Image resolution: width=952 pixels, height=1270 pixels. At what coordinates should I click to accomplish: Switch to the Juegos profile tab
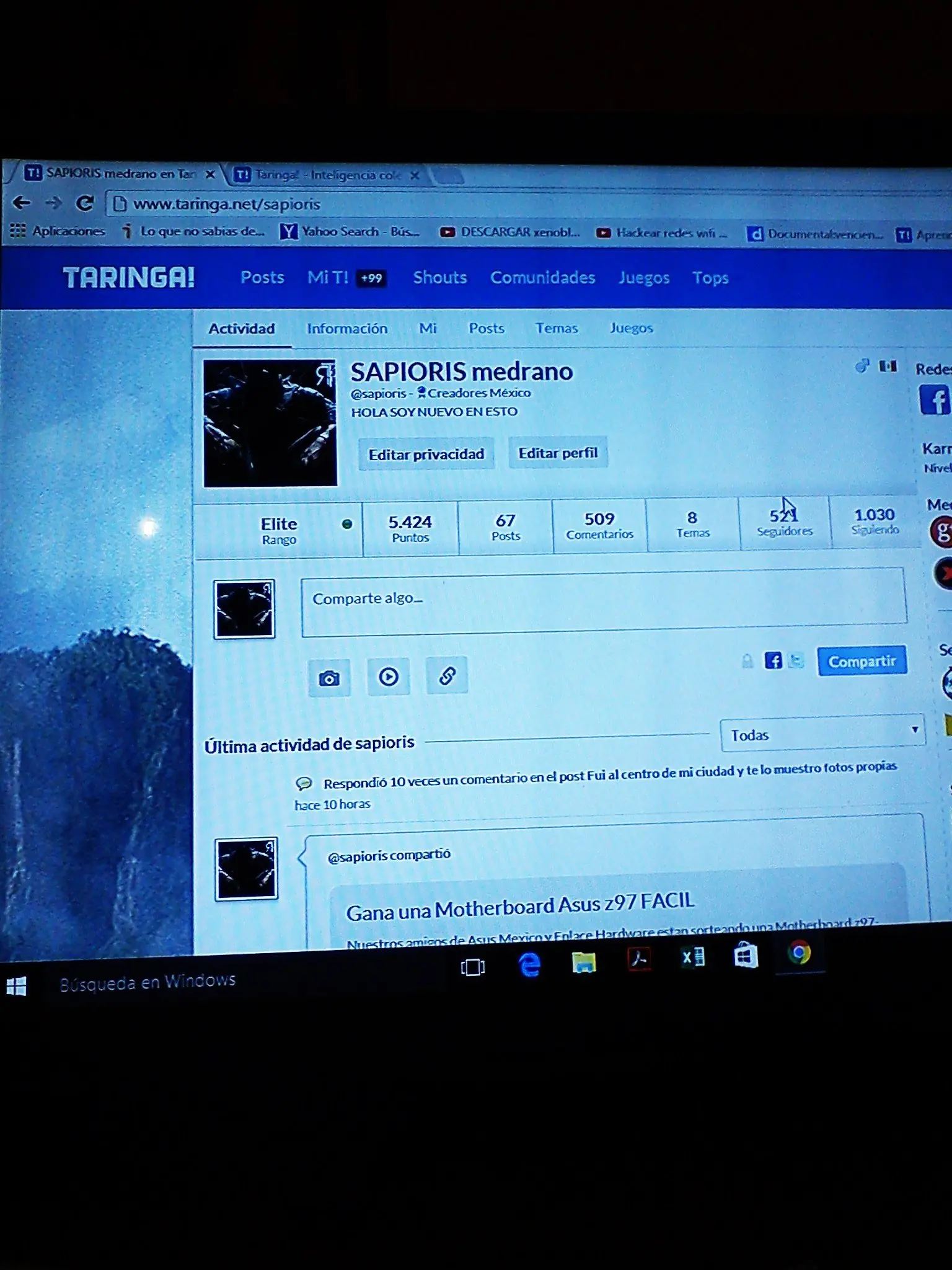pyautogui.click(x=631, y=328)
